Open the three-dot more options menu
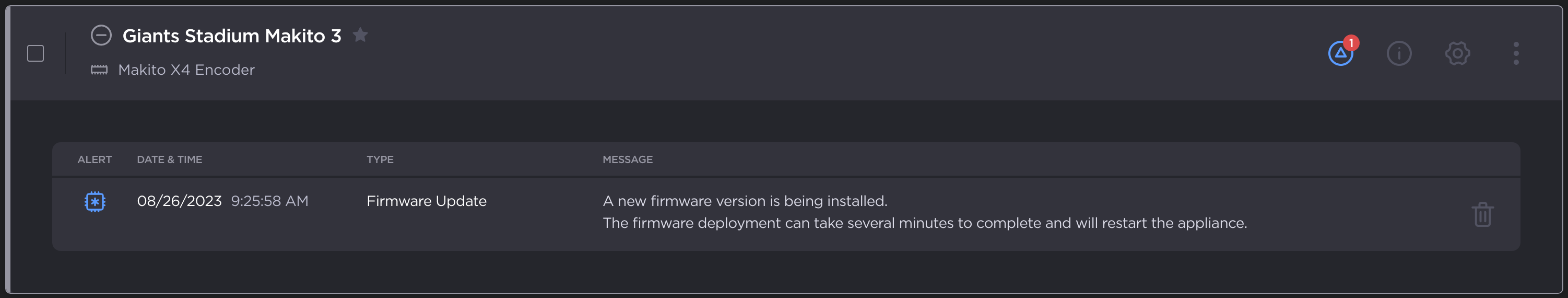 point(1516,54)
